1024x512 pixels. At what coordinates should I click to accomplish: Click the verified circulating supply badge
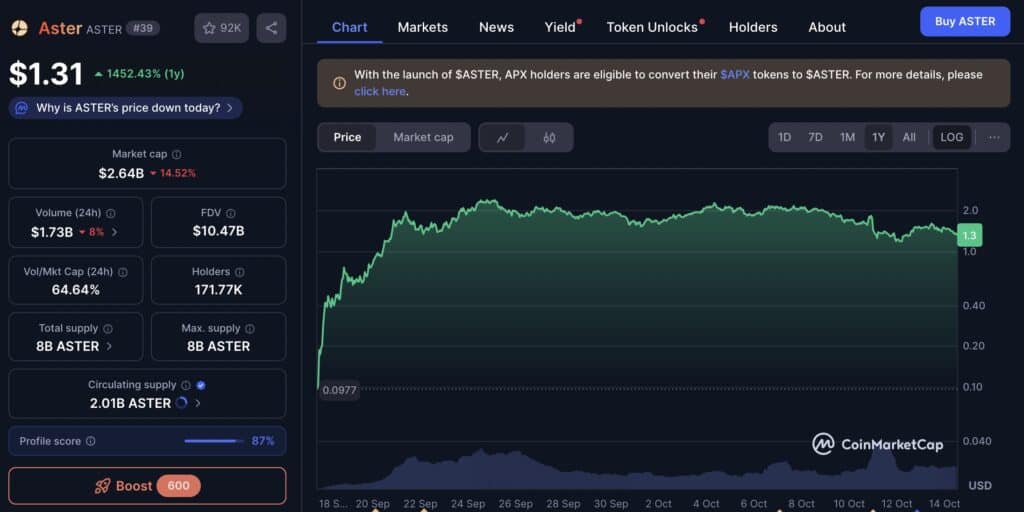coord(201,385)
